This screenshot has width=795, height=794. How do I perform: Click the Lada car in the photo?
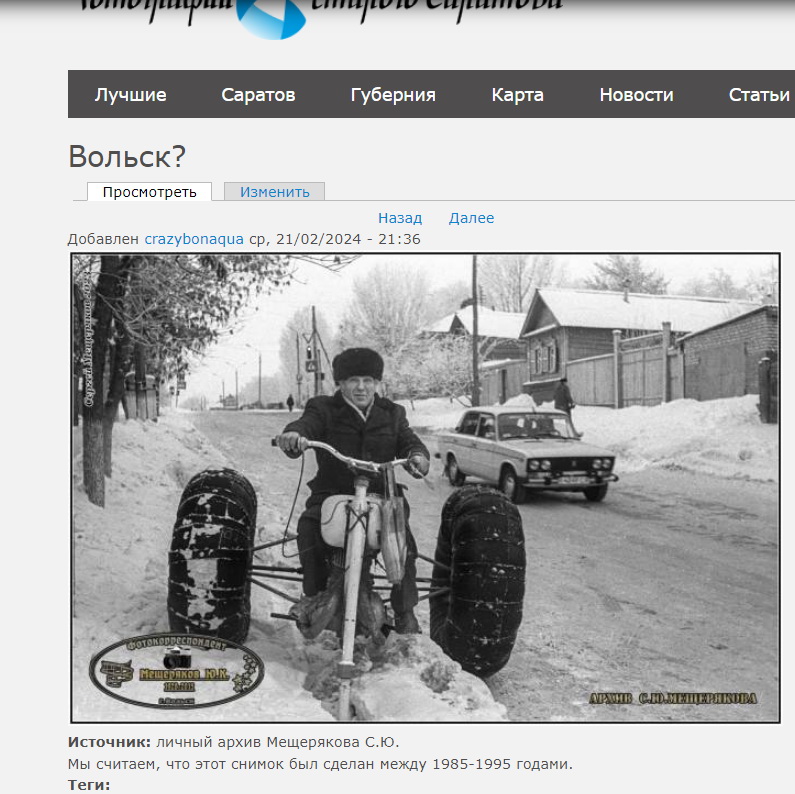coord(527,453)
